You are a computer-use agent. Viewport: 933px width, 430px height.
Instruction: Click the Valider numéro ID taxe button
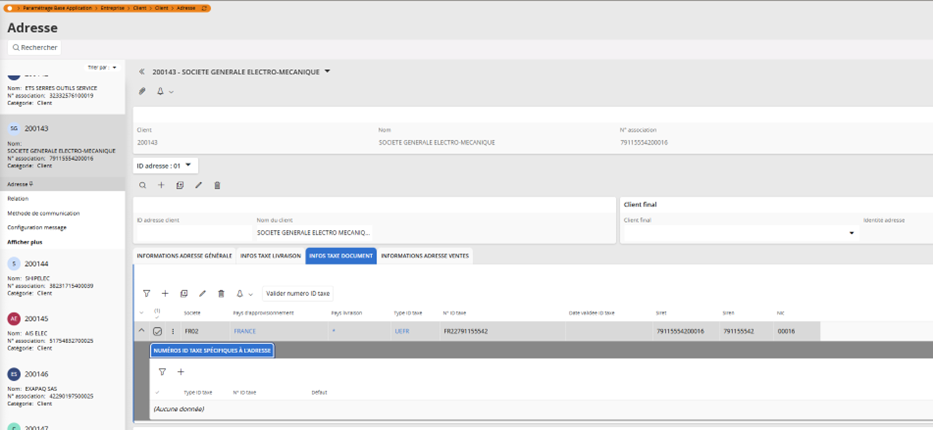tap(298, 294)
